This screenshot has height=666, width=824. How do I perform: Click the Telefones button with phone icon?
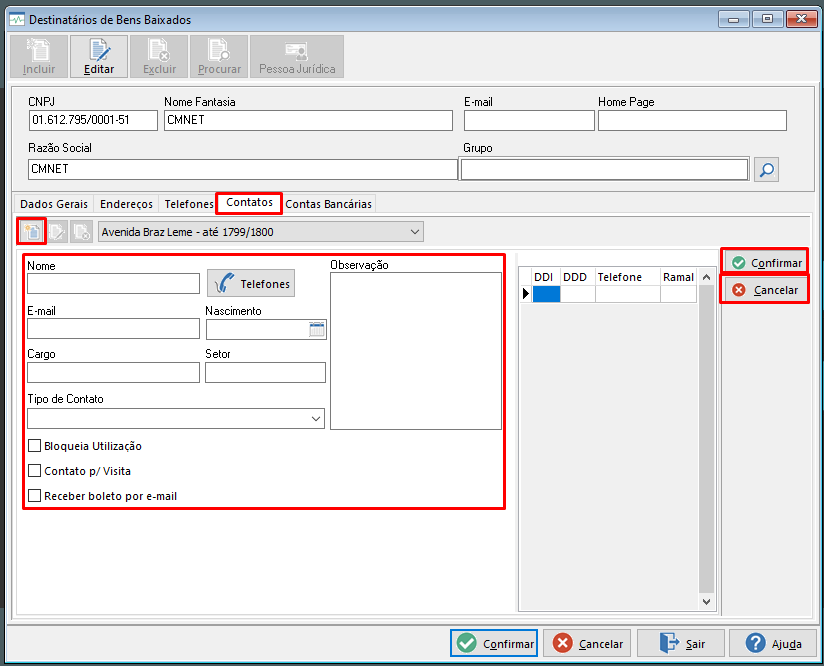[251, 283]
